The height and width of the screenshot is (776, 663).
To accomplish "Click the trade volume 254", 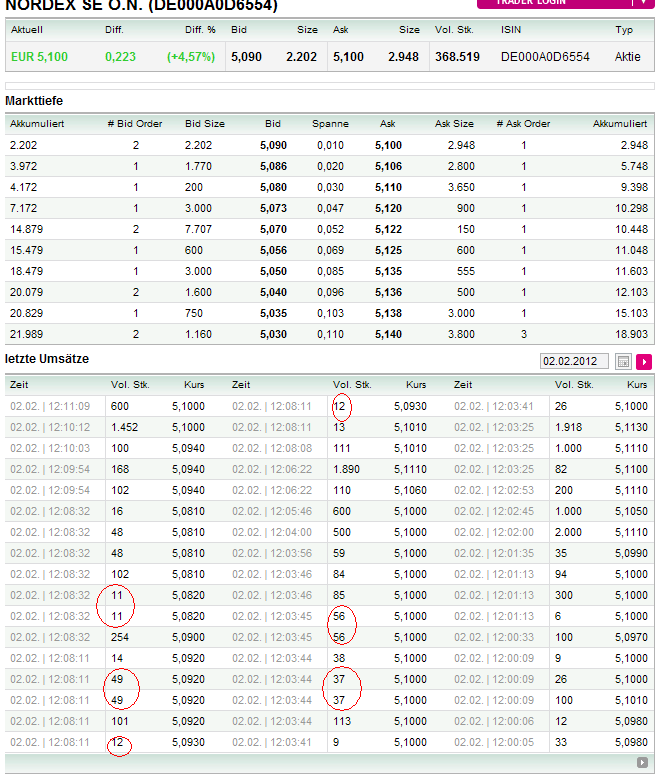I will pyautogui.click(x=120, y=637).
